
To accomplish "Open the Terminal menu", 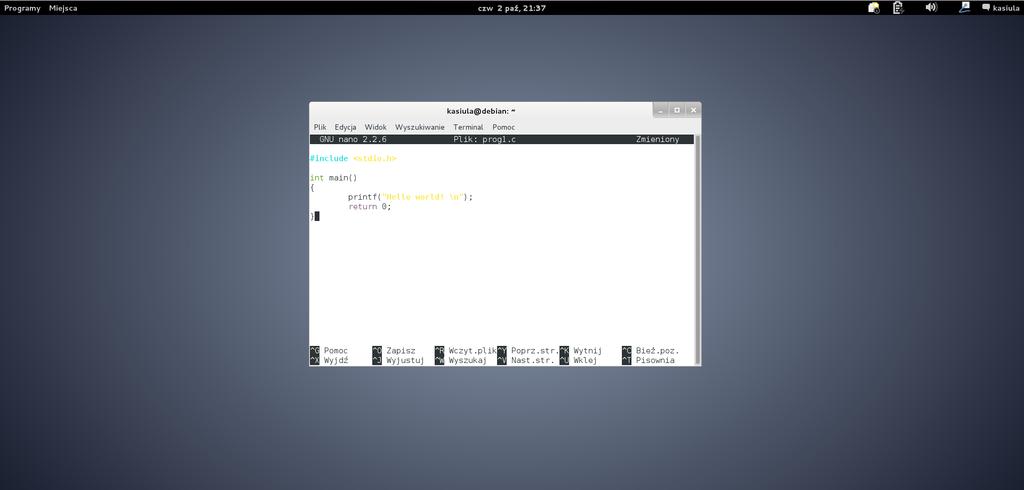I will [x=468, y=127].
